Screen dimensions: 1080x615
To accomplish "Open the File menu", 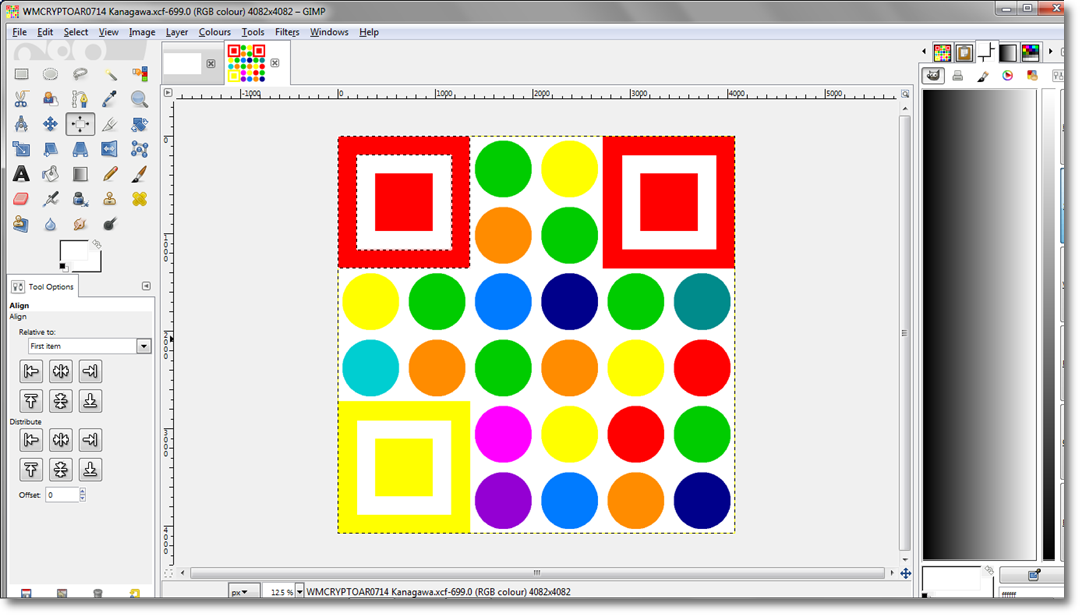I will [19, 32].
